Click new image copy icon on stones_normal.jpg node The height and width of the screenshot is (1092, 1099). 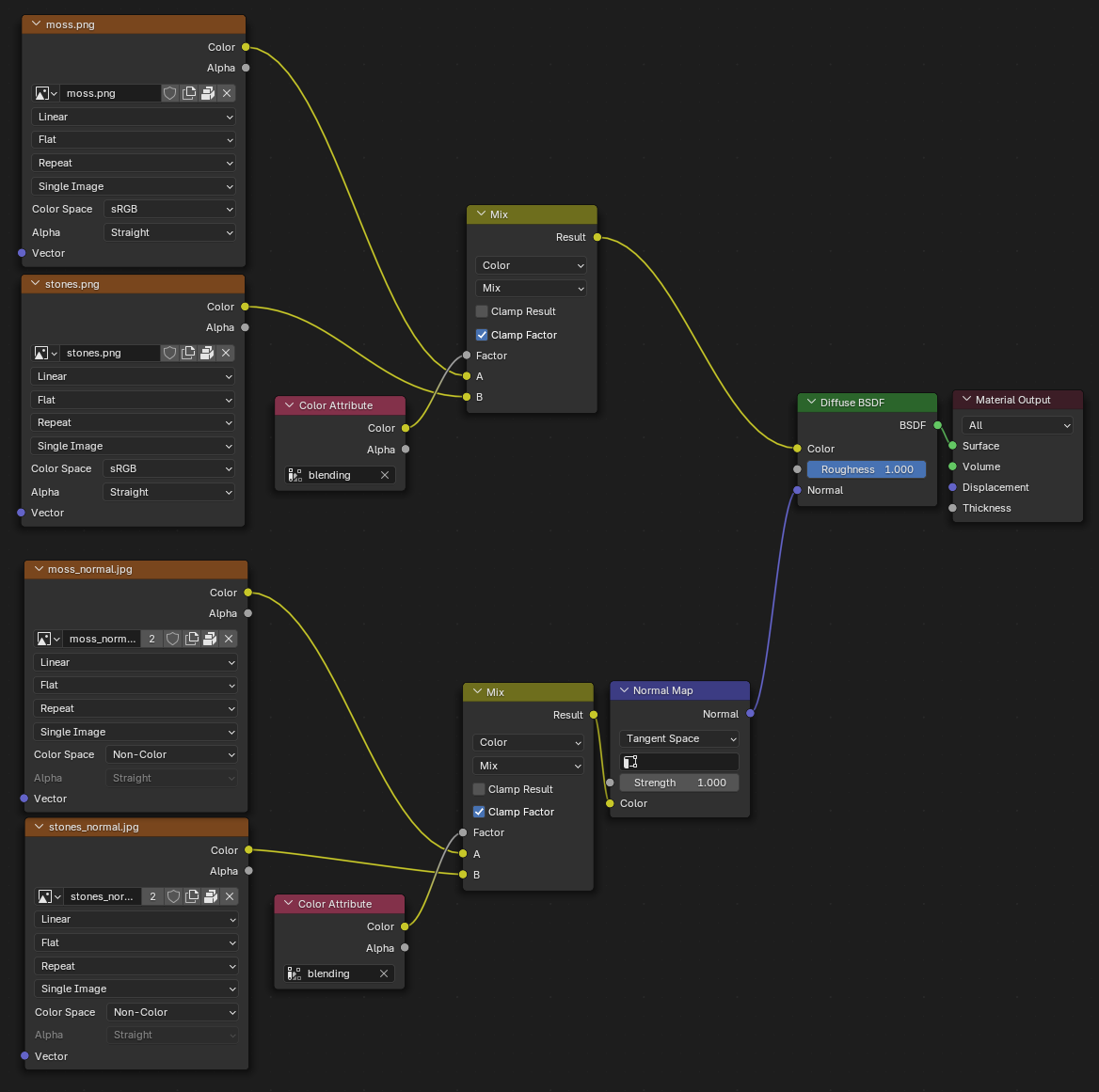(x=192, y=896)
